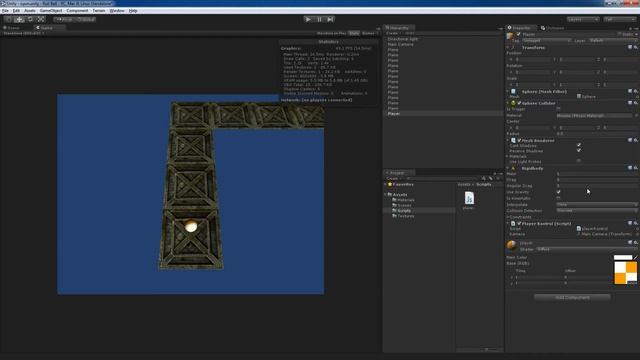
Task: Open the Layout dropdown in toolbar
Action: click(619, 19)
